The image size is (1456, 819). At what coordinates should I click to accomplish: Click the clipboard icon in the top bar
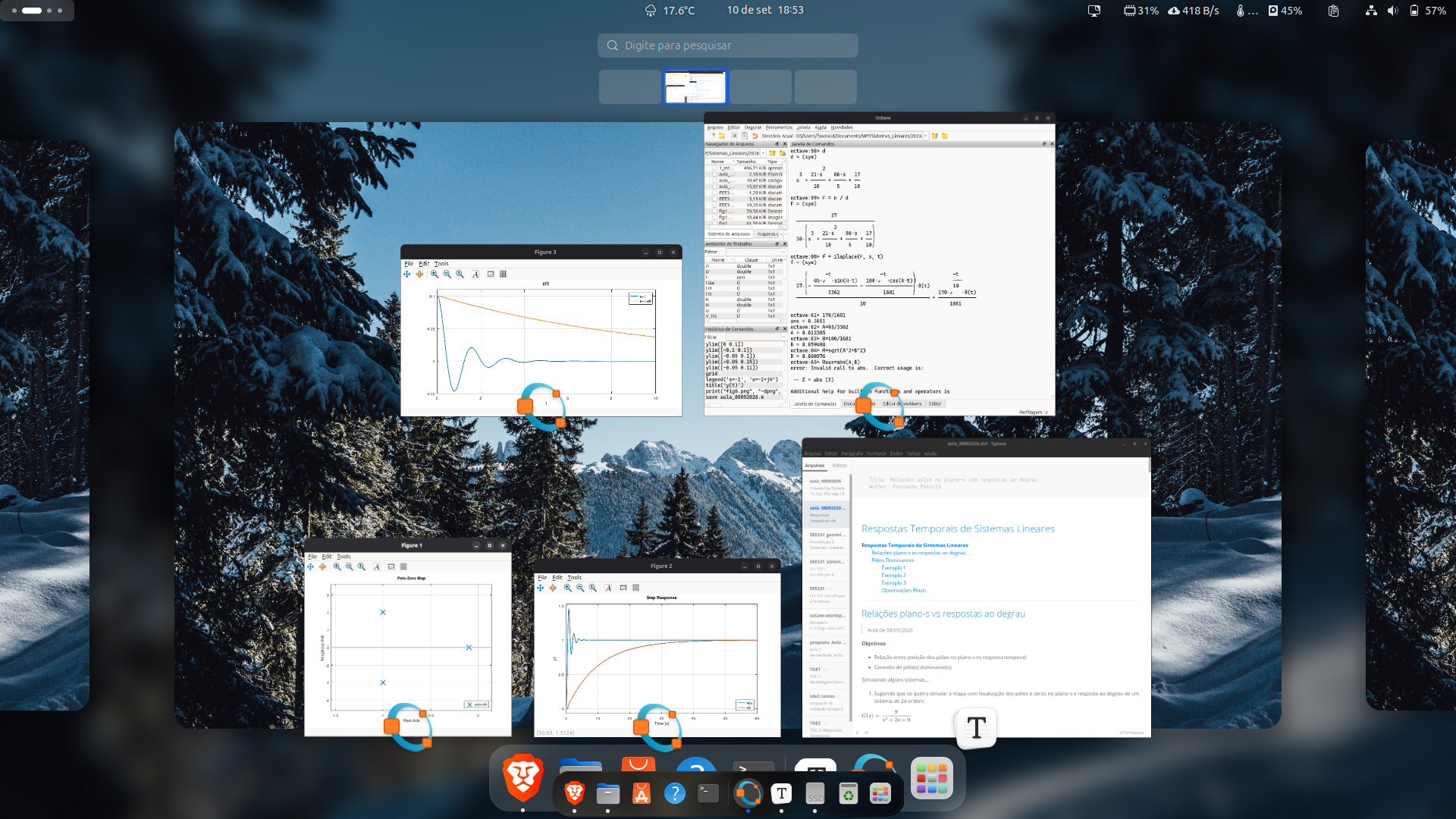(1333, 11)
